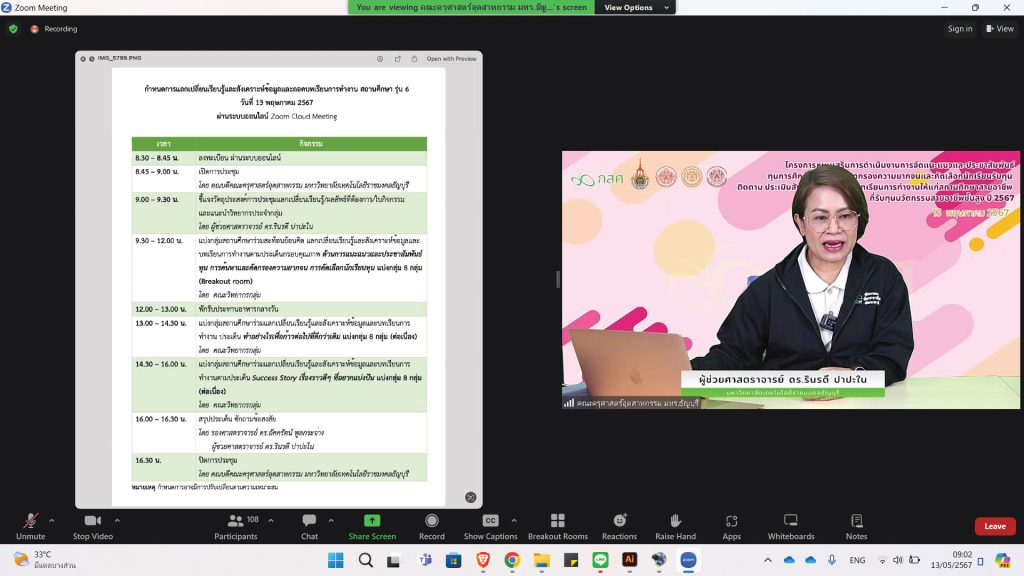Click the View layout button

click(1000, 29)
